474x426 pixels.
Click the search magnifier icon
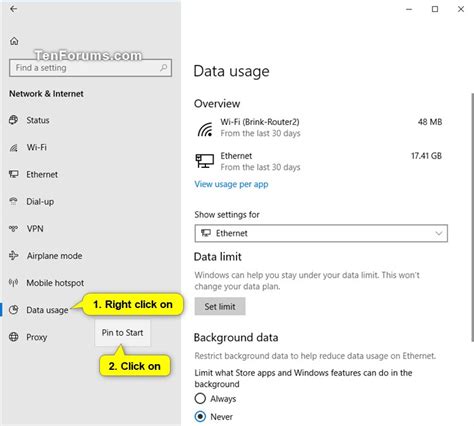pyautogui.click(x=163, y=68)
